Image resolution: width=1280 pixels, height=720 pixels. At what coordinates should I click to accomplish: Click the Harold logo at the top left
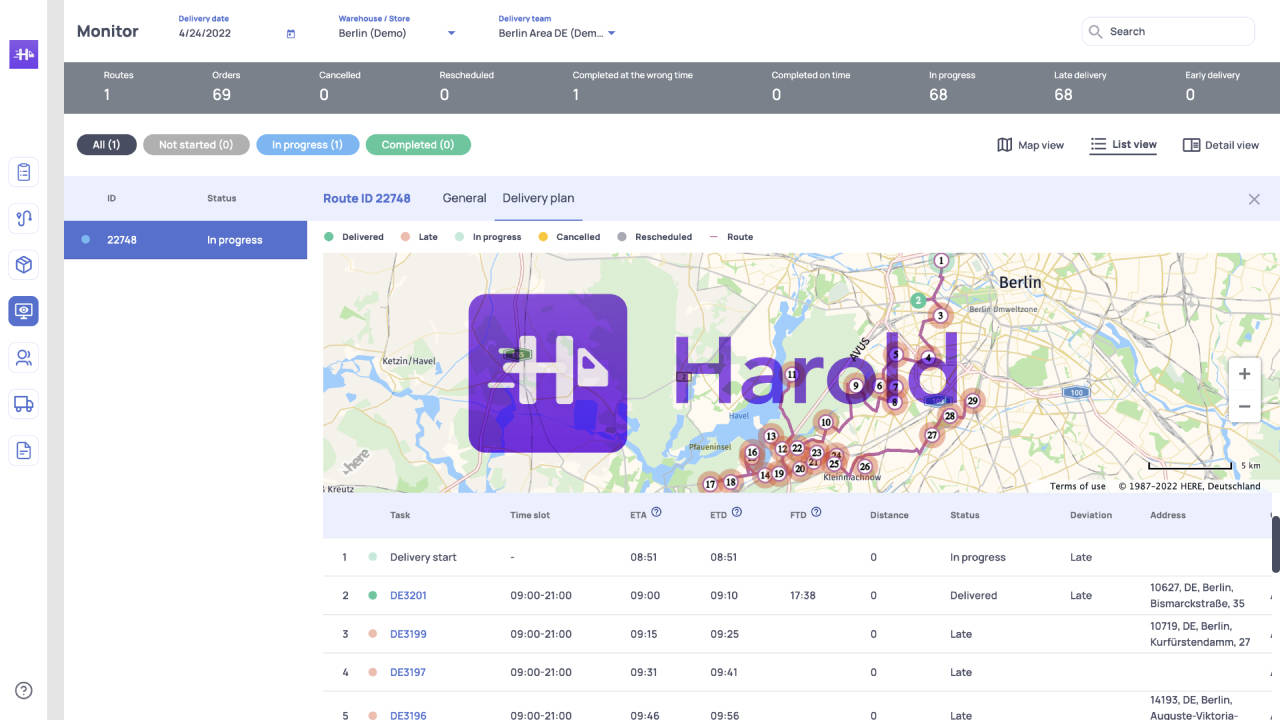[23, 53]
